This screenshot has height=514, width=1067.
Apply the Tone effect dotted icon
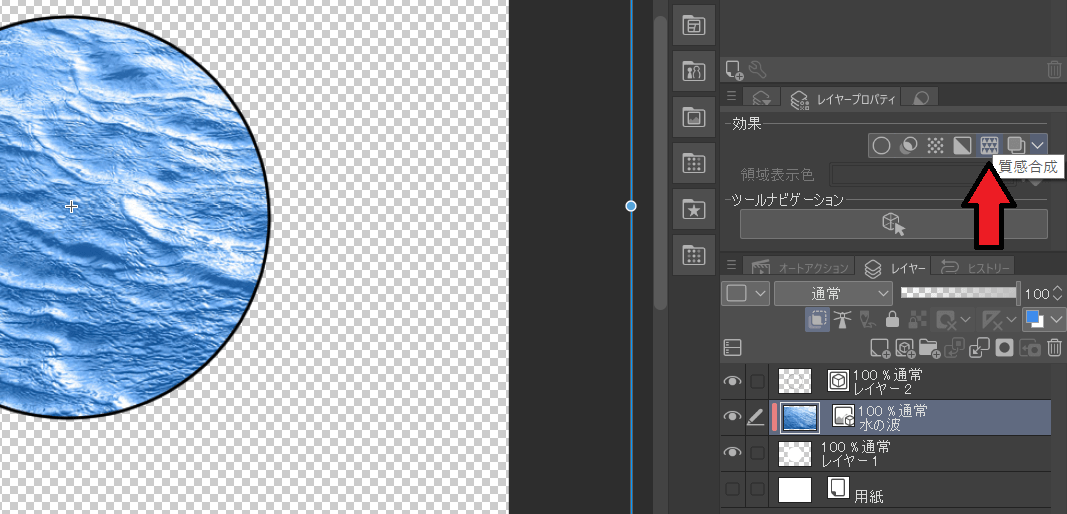tap(935, 145)
